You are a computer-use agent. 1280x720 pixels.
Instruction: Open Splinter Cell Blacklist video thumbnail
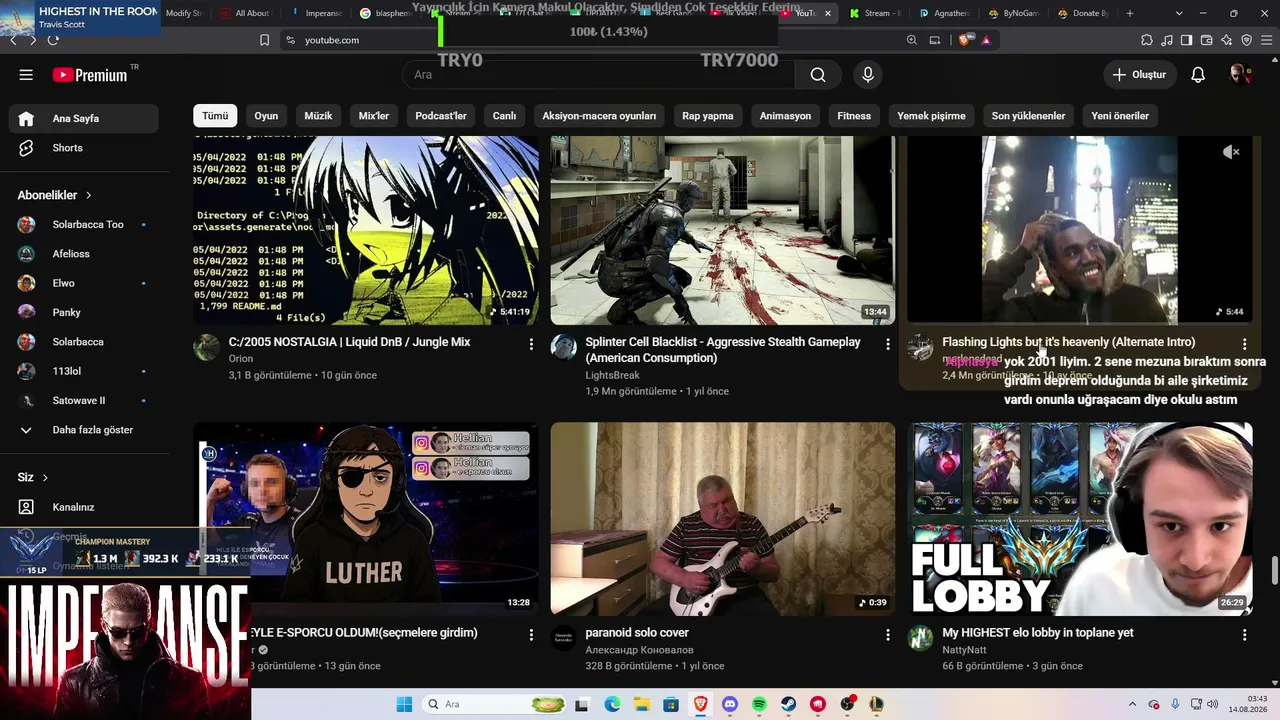pos(723,230)
